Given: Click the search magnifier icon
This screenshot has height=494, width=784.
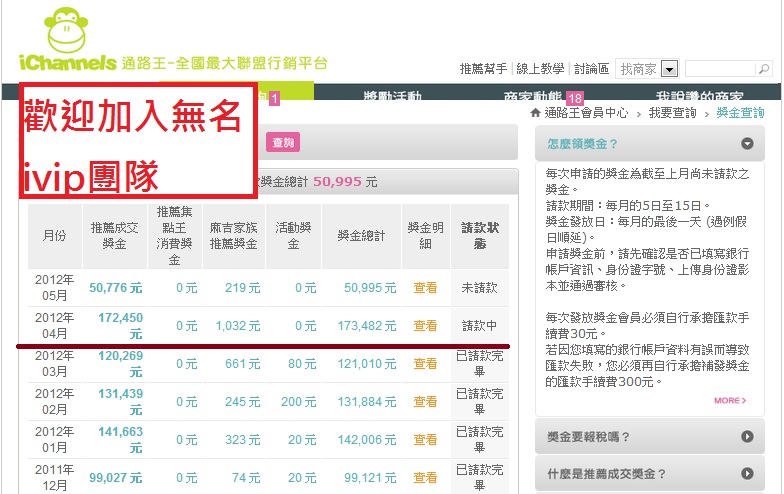Looking at the screenshot, I should point(764,68).
